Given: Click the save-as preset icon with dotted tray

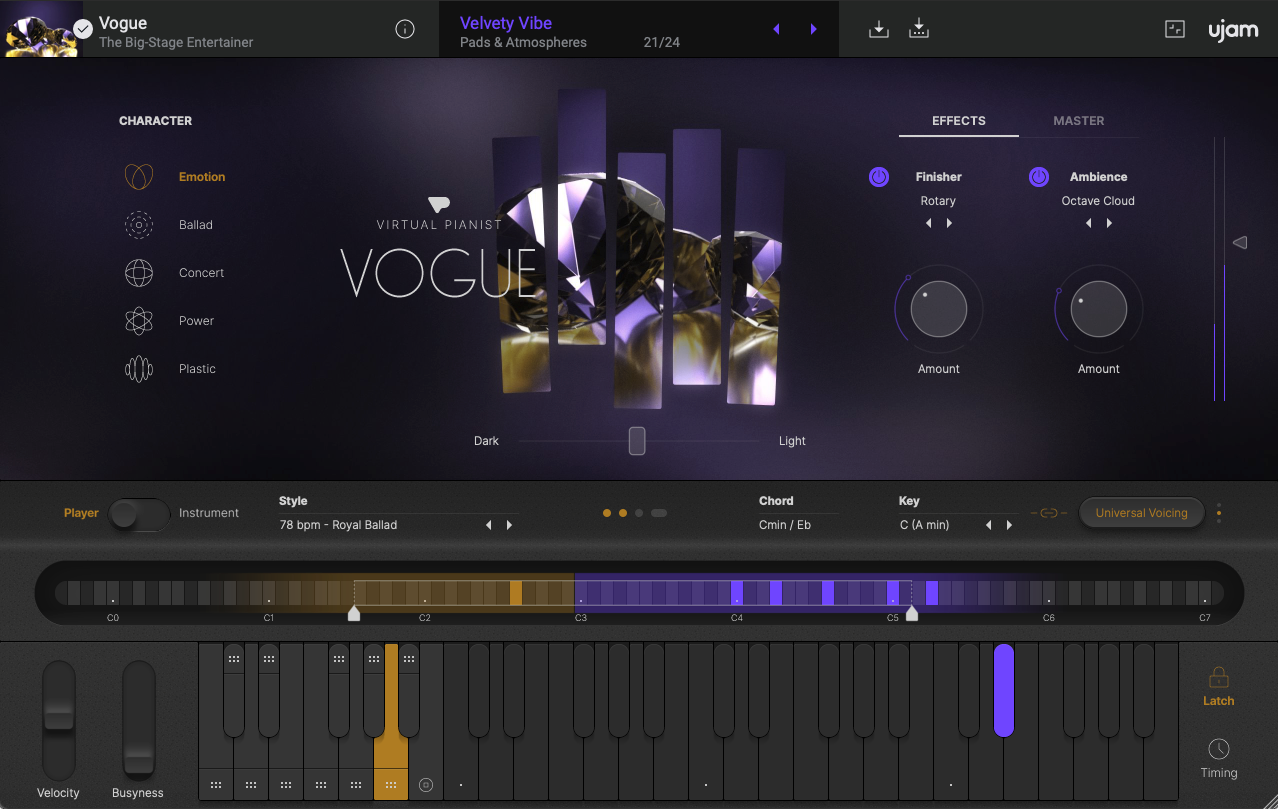Looking at the screenshot, I should pyautogui.click(x=919, y=29).
